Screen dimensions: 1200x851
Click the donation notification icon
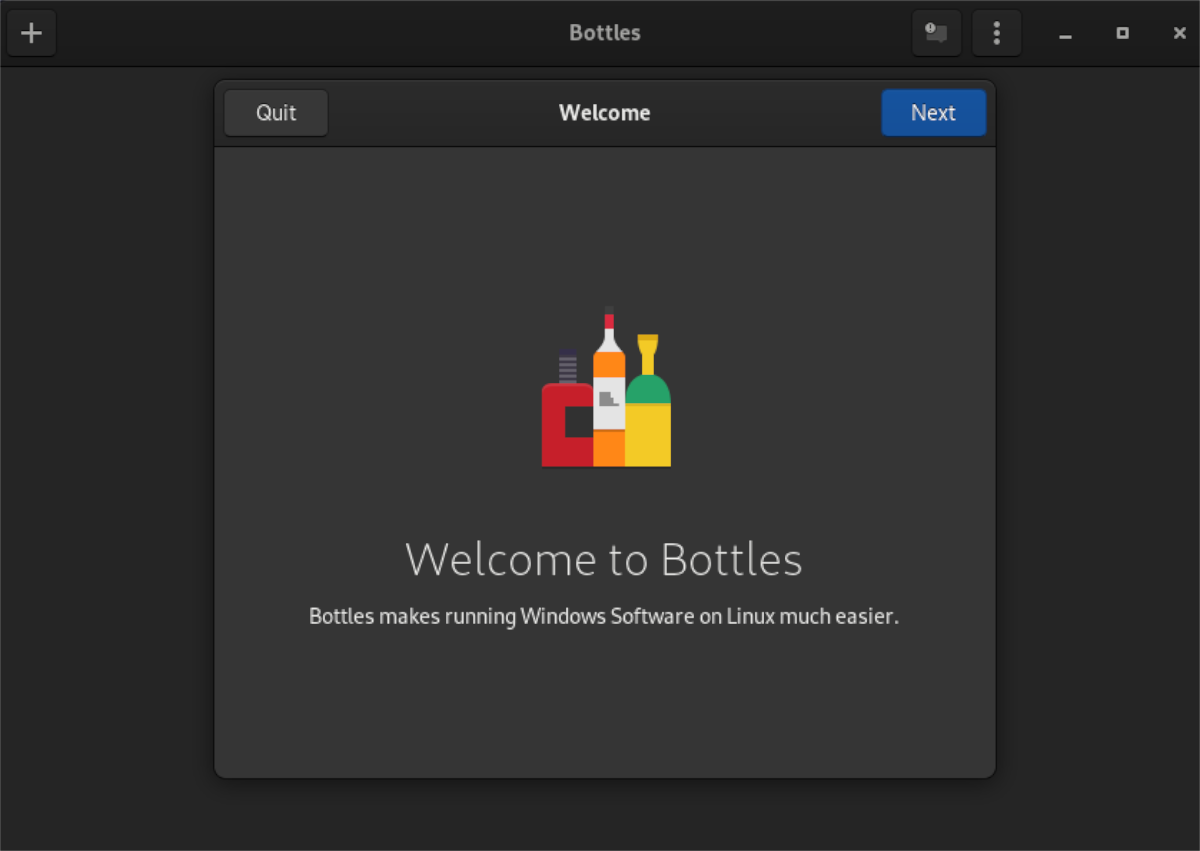coord(936,33)
